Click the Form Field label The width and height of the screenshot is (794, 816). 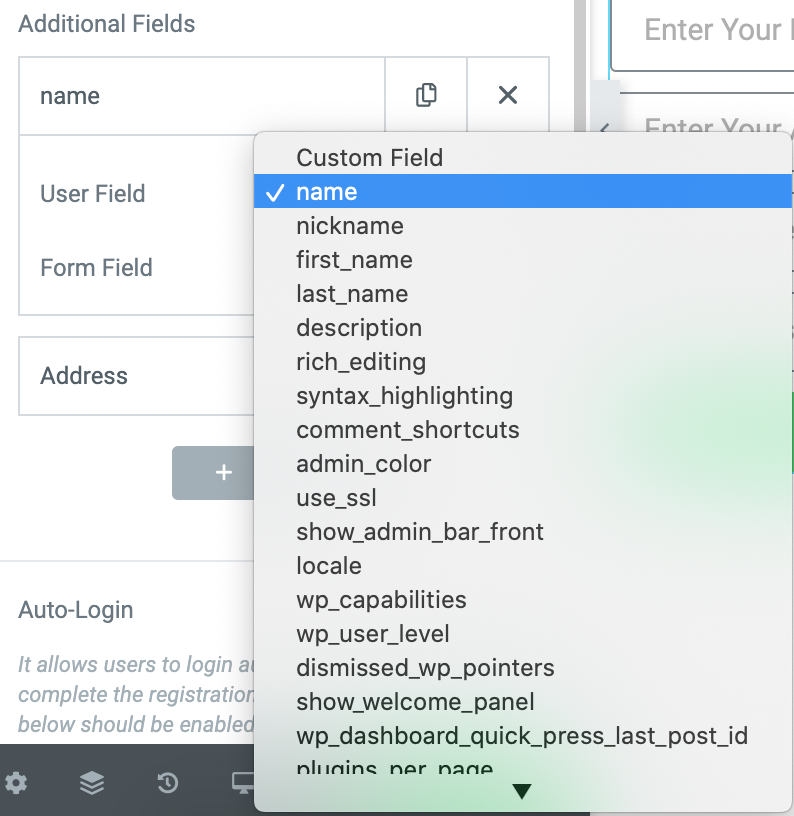click(96, 267)
